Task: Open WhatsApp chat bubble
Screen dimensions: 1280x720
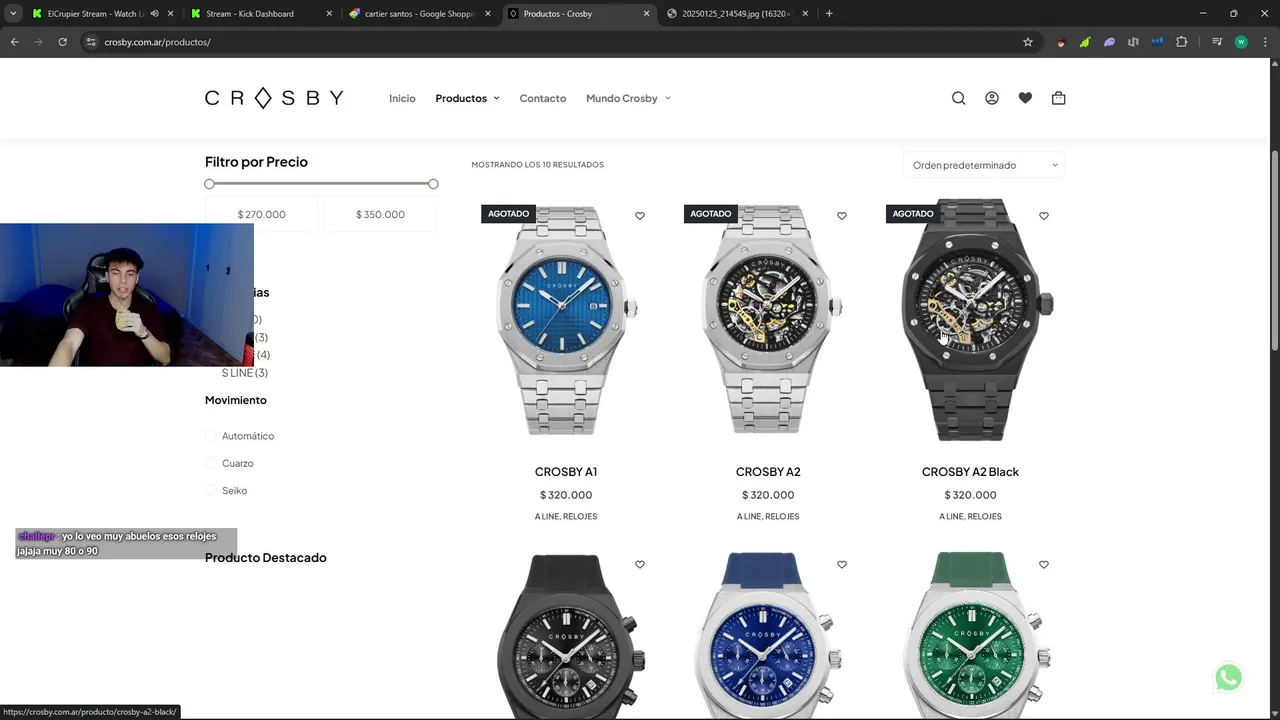Action: (x=1228, y=678)
